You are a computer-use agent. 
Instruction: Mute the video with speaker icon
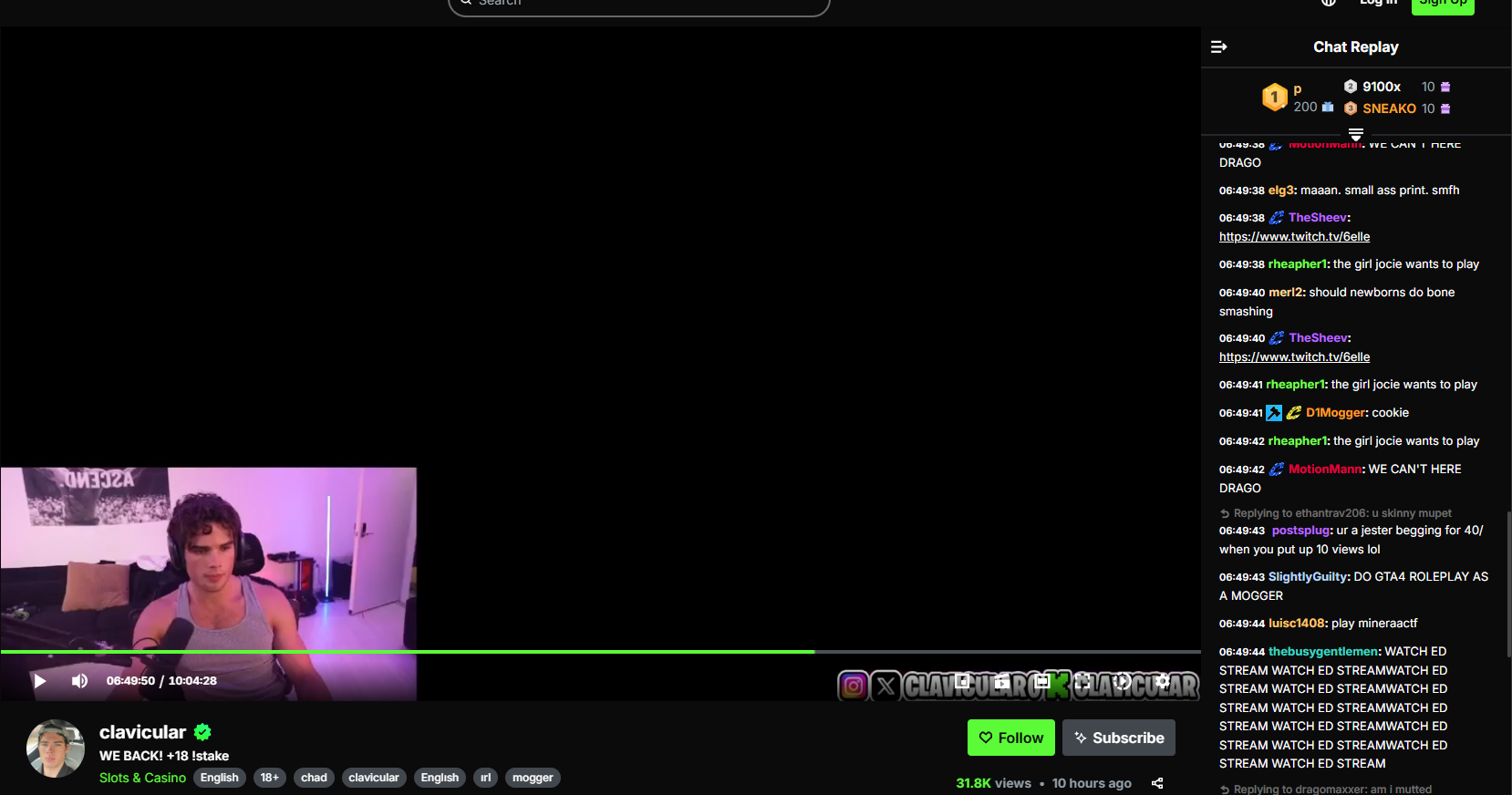(80, 681)
